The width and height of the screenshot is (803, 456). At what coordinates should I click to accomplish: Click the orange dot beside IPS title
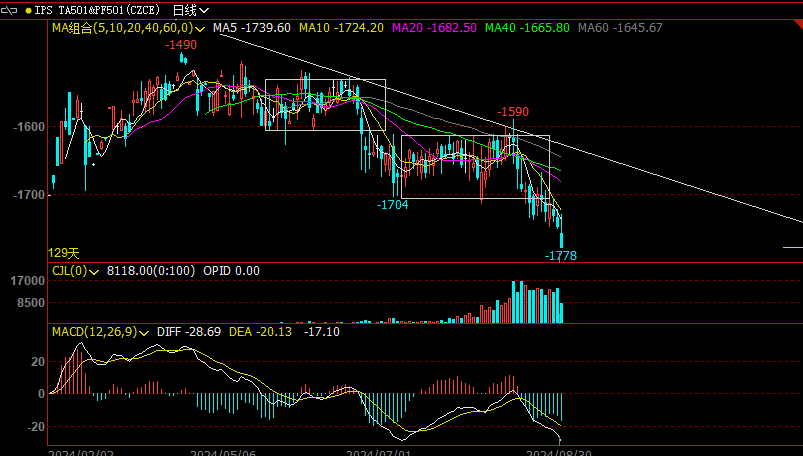(27, 10)
